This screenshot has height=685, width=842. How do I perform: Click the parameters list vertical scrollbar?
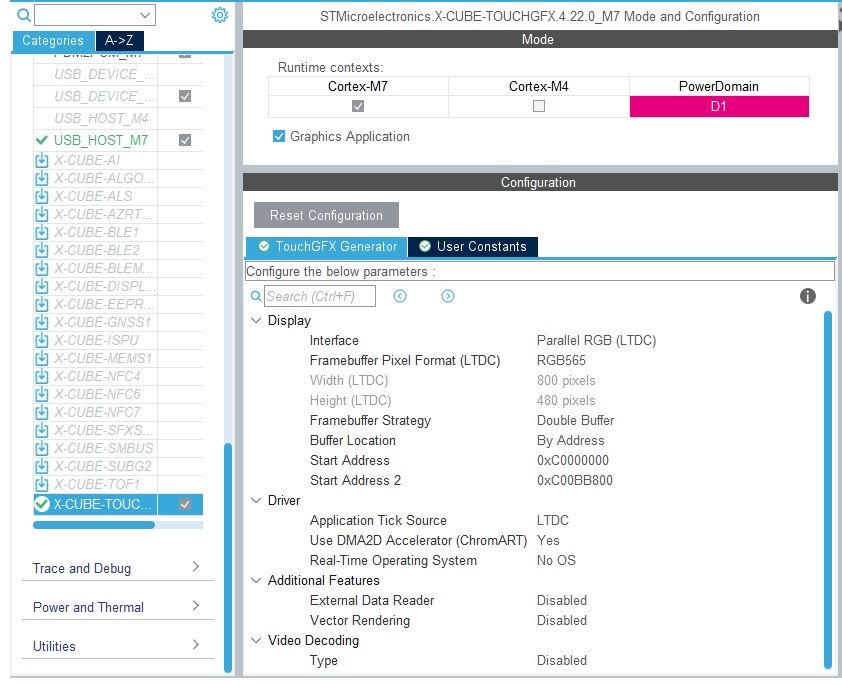[x=829, y=490]
